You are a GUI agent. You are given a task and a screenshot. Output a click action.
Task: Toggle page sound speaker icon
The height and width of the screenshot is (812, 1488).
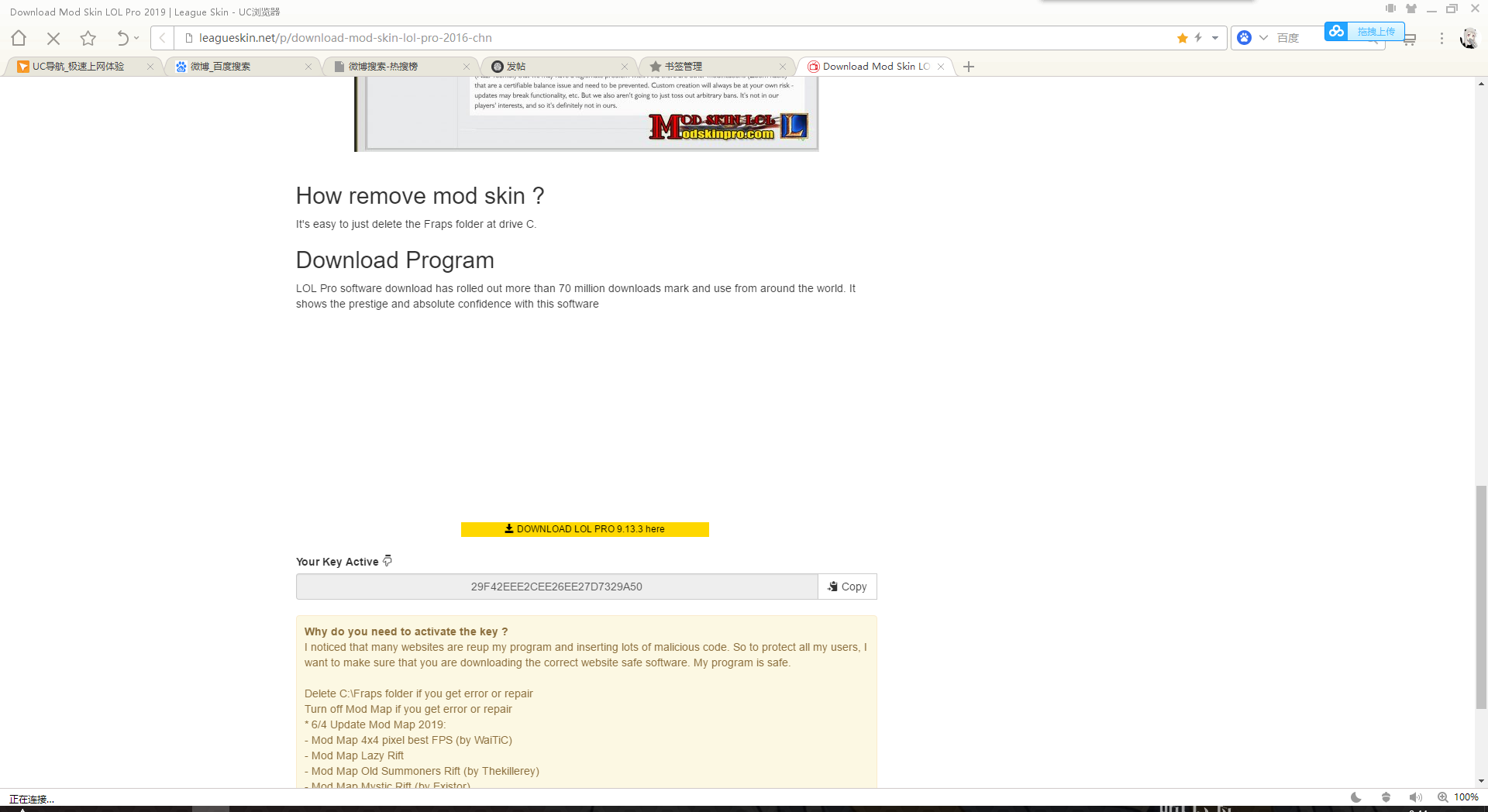(1415, 797)
